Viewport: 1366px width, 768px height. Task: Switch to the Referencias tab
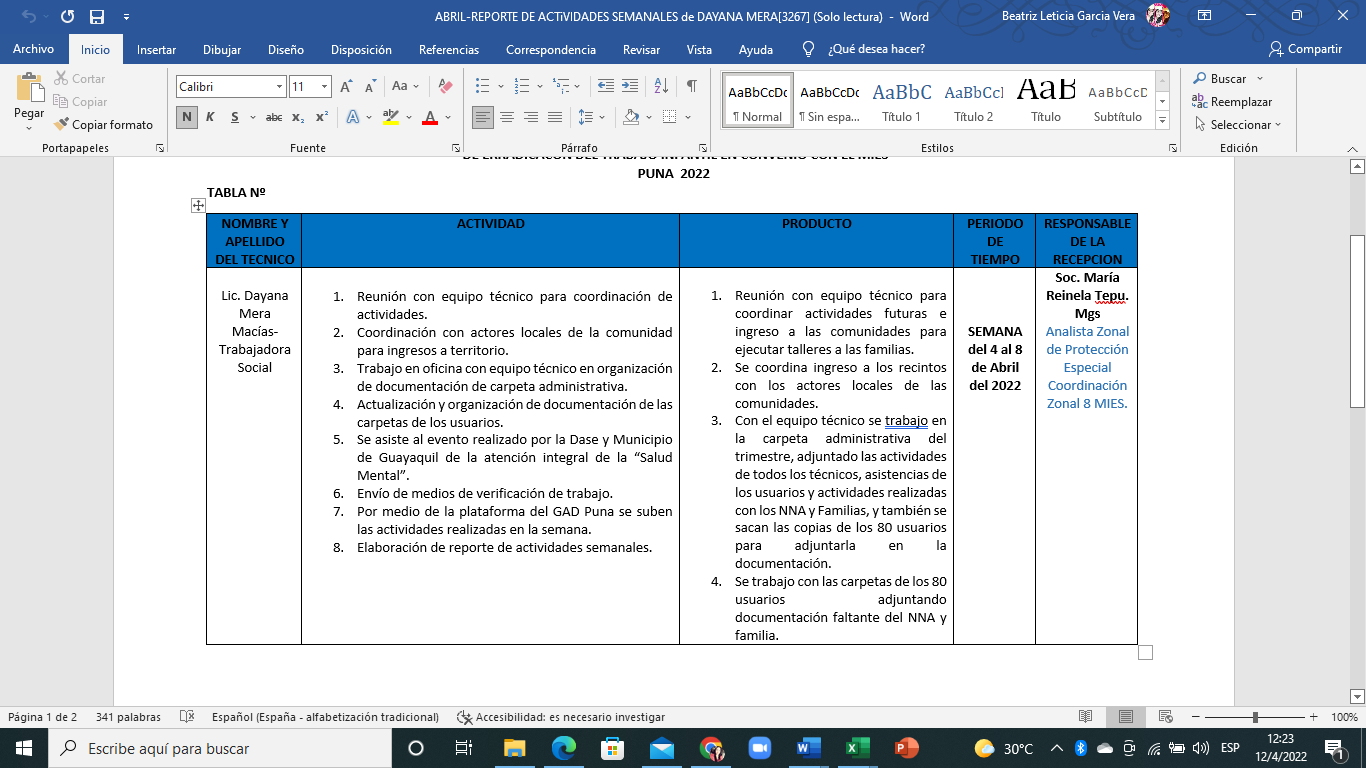tap(448, 49)
